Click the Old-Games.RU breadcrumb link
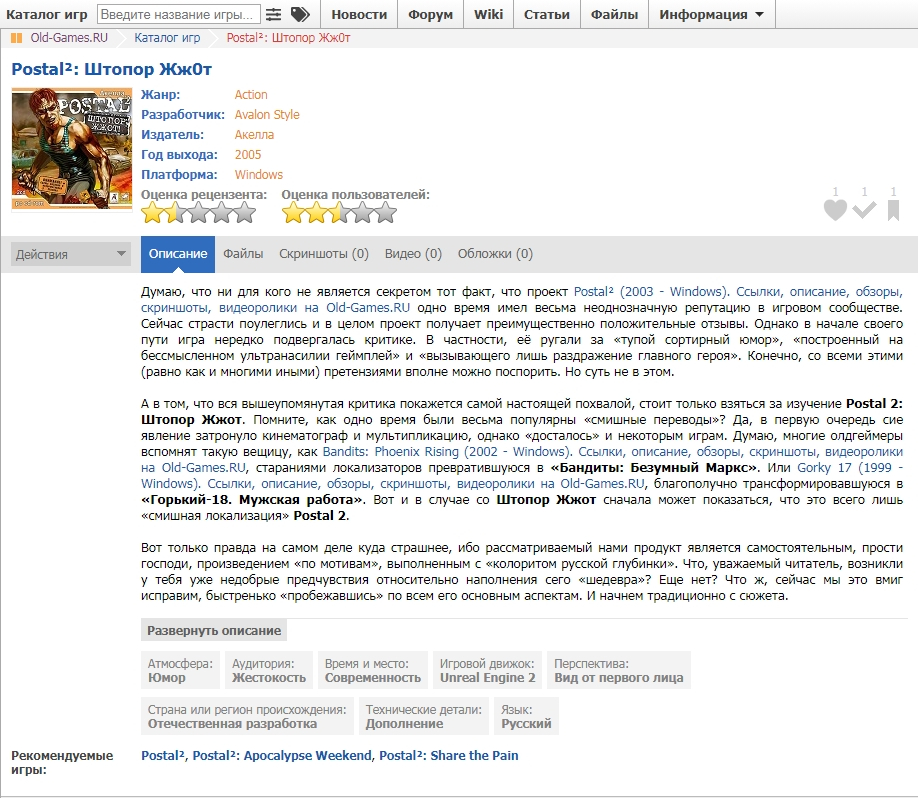This screenshot has height=798, width=918. tap(69, 38)
